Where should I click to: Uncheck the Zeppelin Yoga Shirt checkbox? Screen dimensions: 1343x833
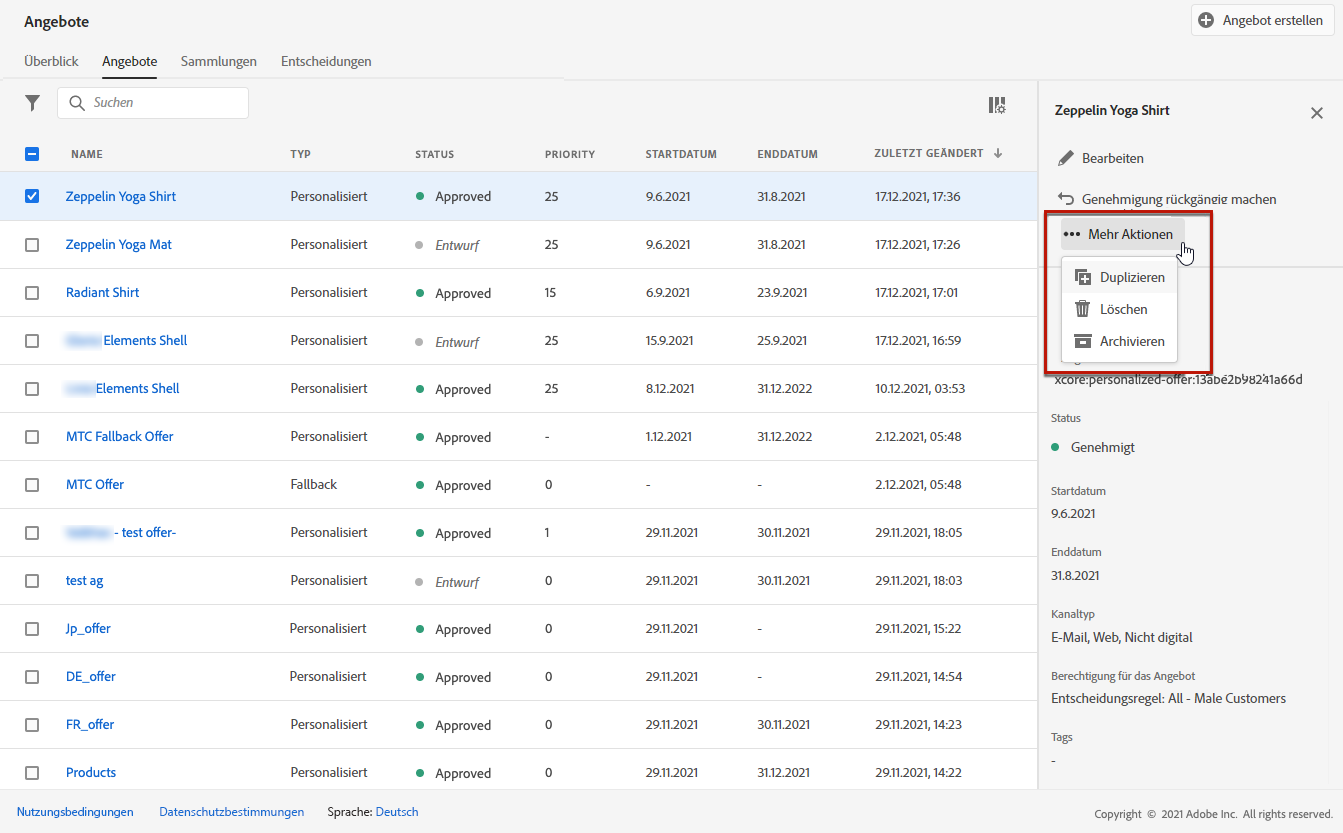pyautogui.click(x=32, y=196)
